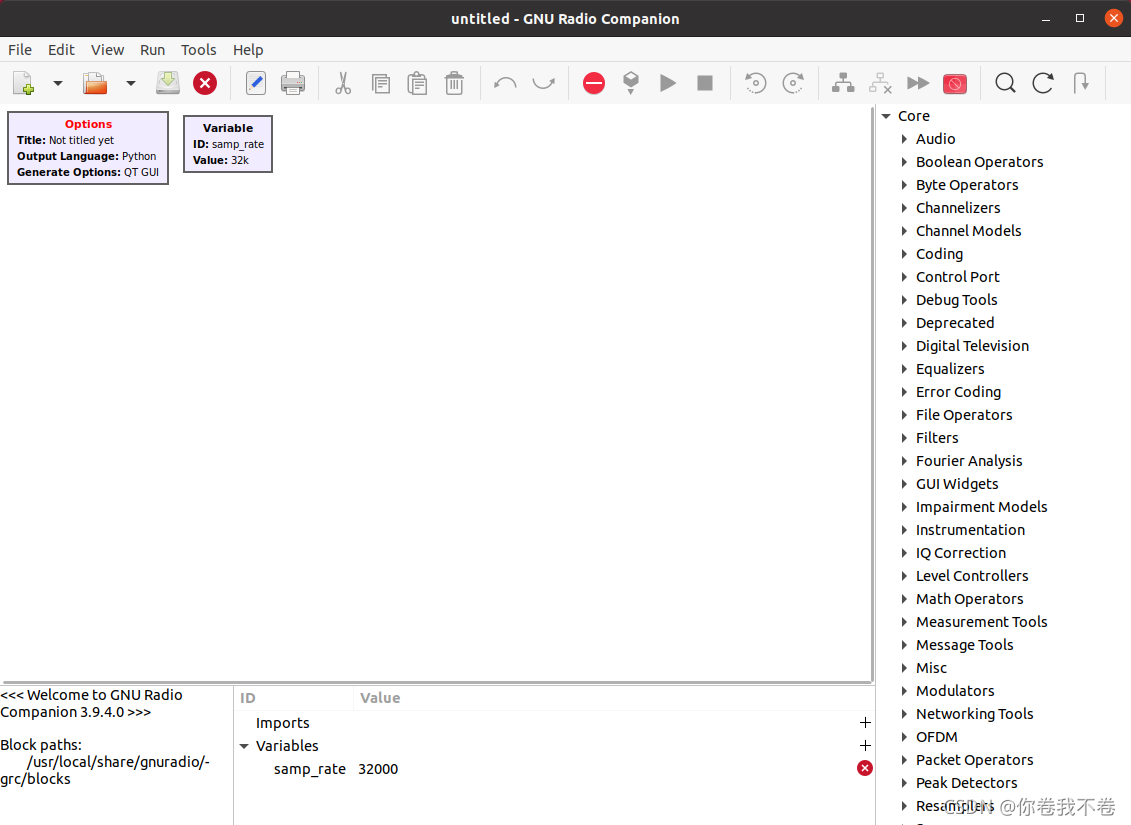This screenshot has width=1131, height=825.
Task: Expand the Filters category
Action: click(x=904, y=438)
